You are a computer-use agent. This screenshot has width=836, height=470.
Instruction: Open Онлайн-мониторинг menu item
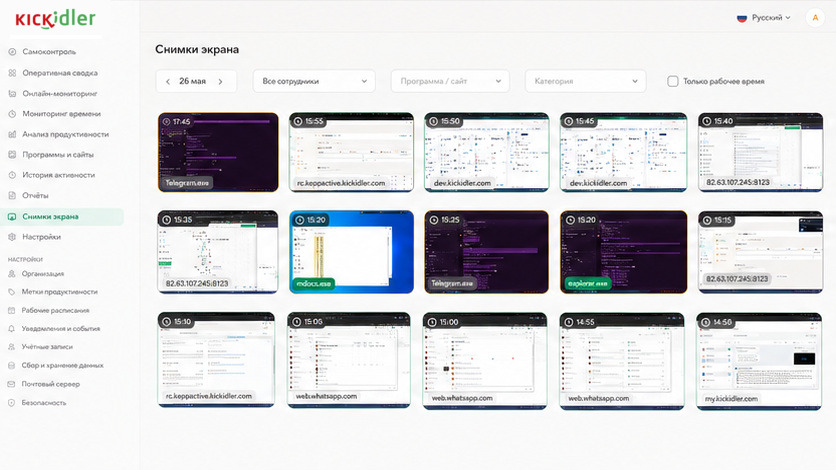(60, 93)
